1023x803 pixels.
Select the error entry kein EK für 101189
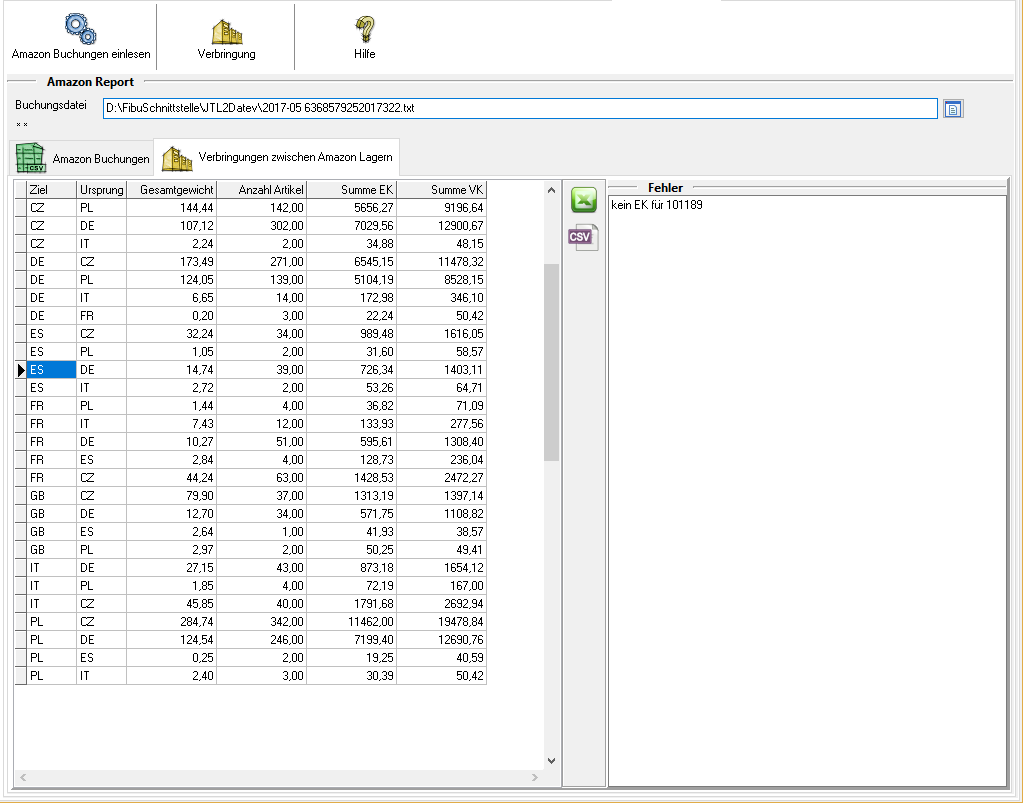pos(656,206)
